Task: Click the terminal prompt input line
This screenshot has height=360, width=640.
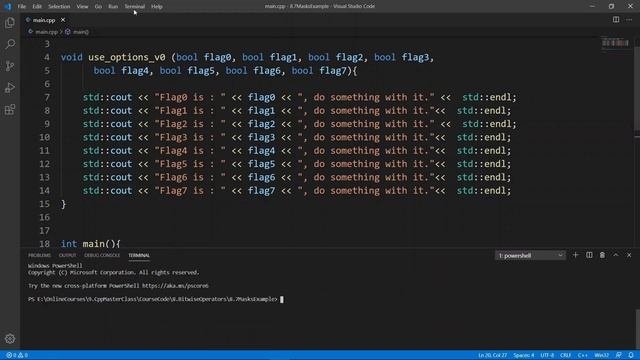Action: [x=156, y=299]
